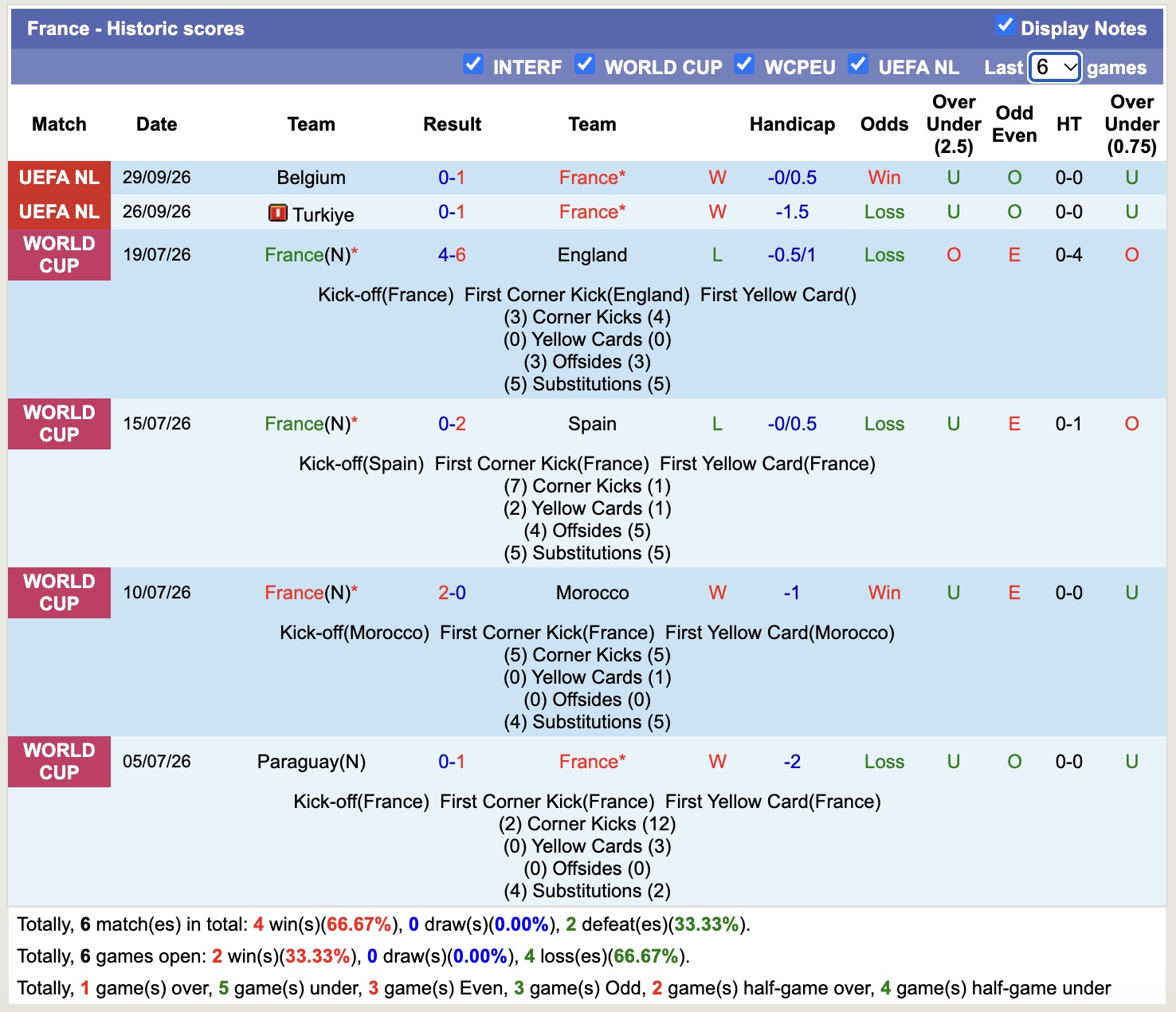
Task: Click the Turkiye flag icon
Action: (278, 213)
